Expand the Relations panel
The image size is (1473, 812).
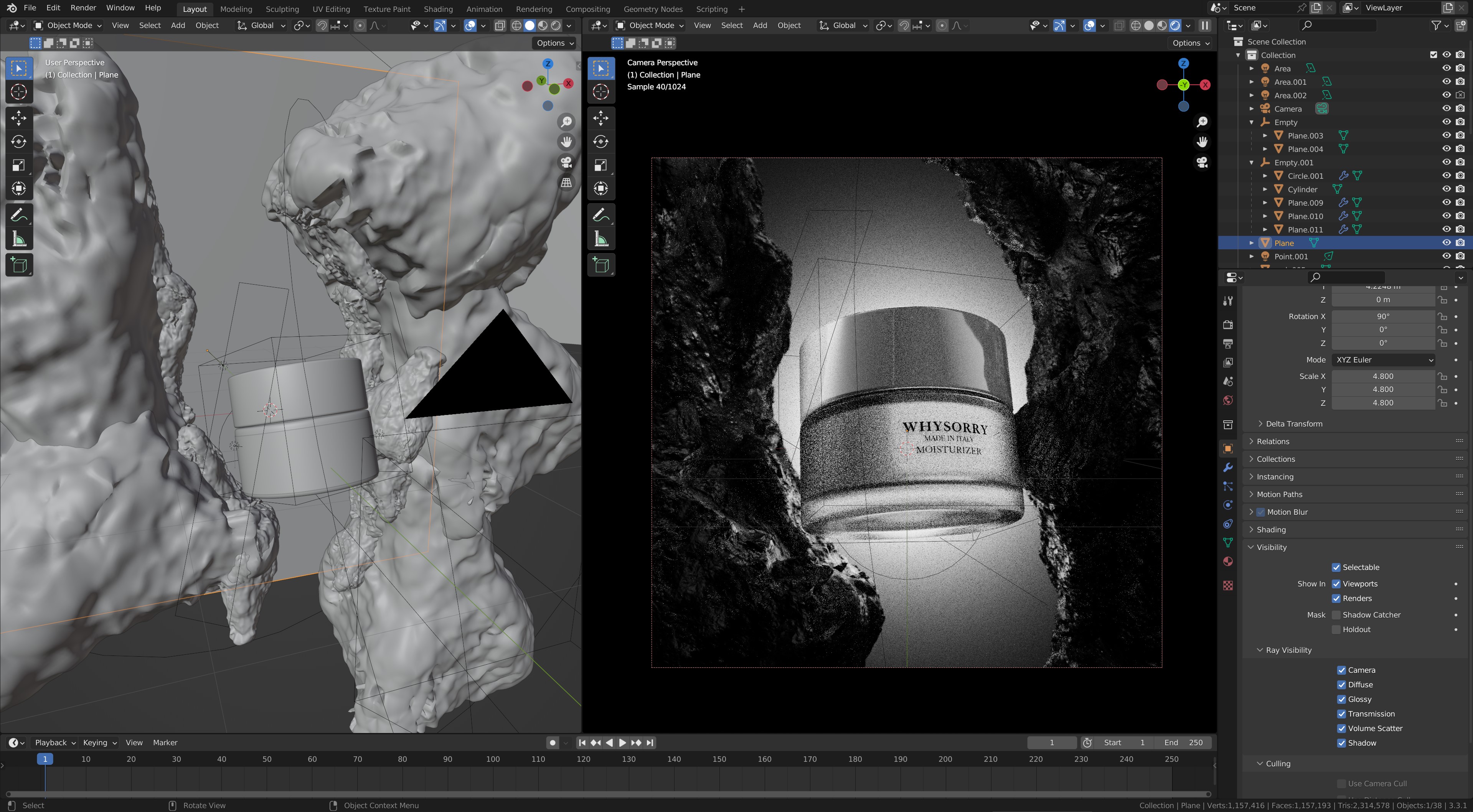1273,441
